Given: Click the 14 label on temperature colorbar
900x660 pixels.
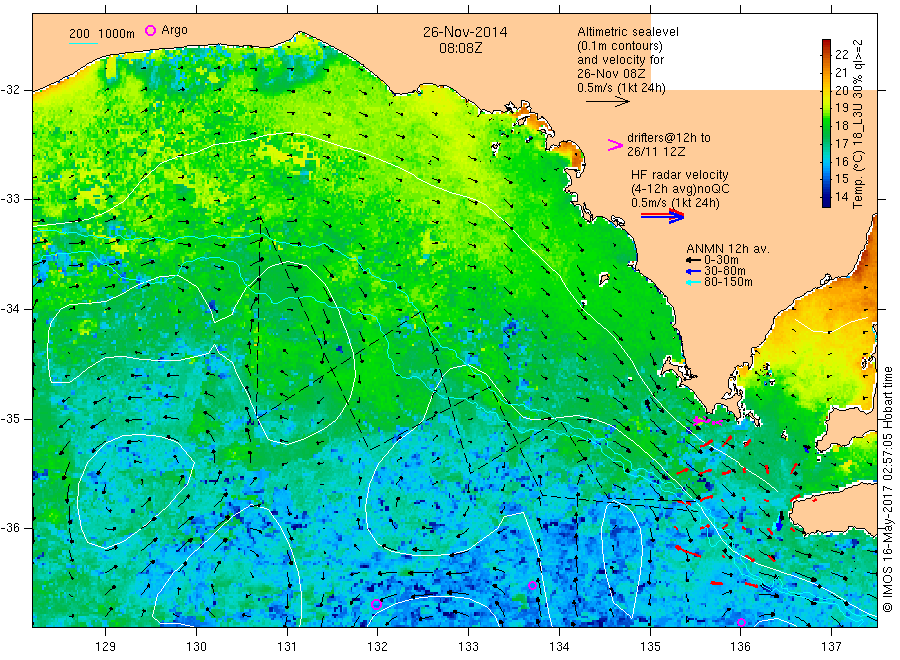Looking at the screenshot, I should pos(841,196).
